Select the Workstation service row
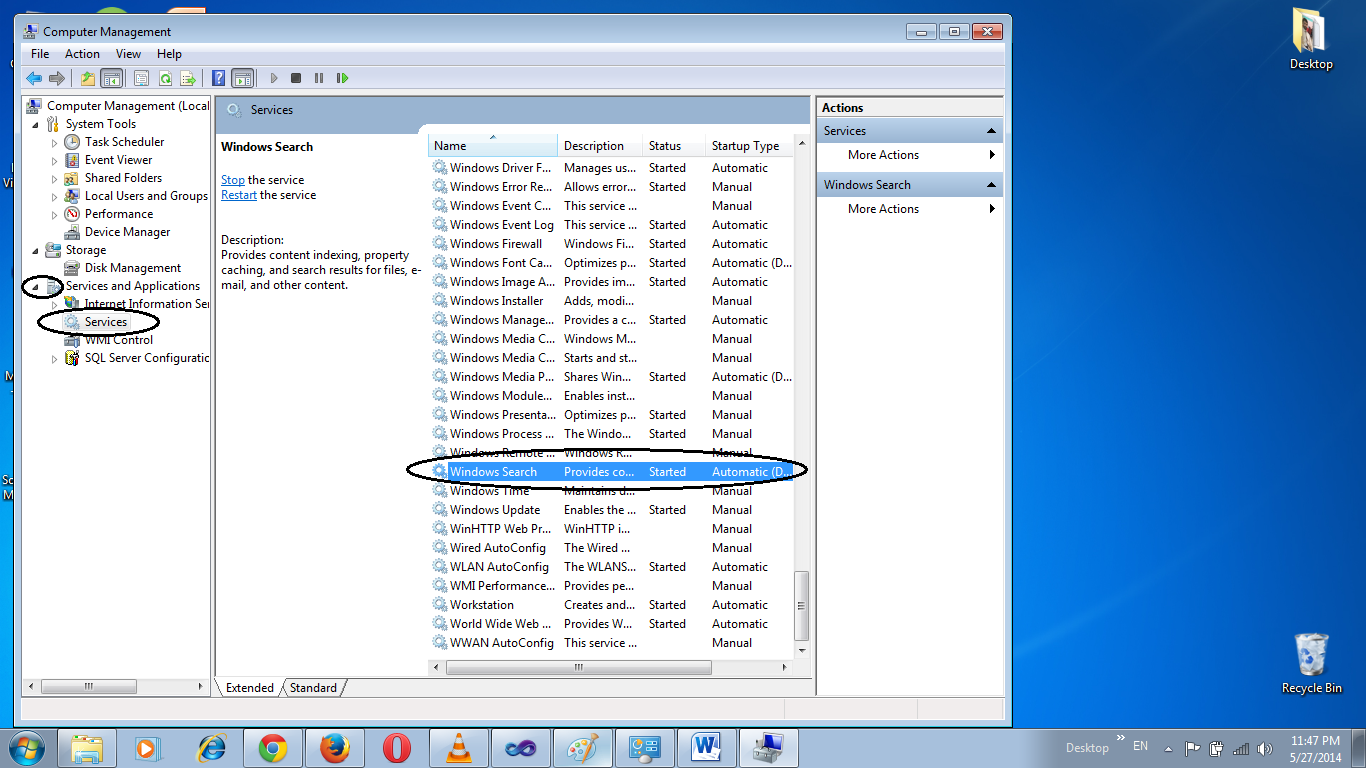Viewport: 1366px width, 768px height. [611, 605]
